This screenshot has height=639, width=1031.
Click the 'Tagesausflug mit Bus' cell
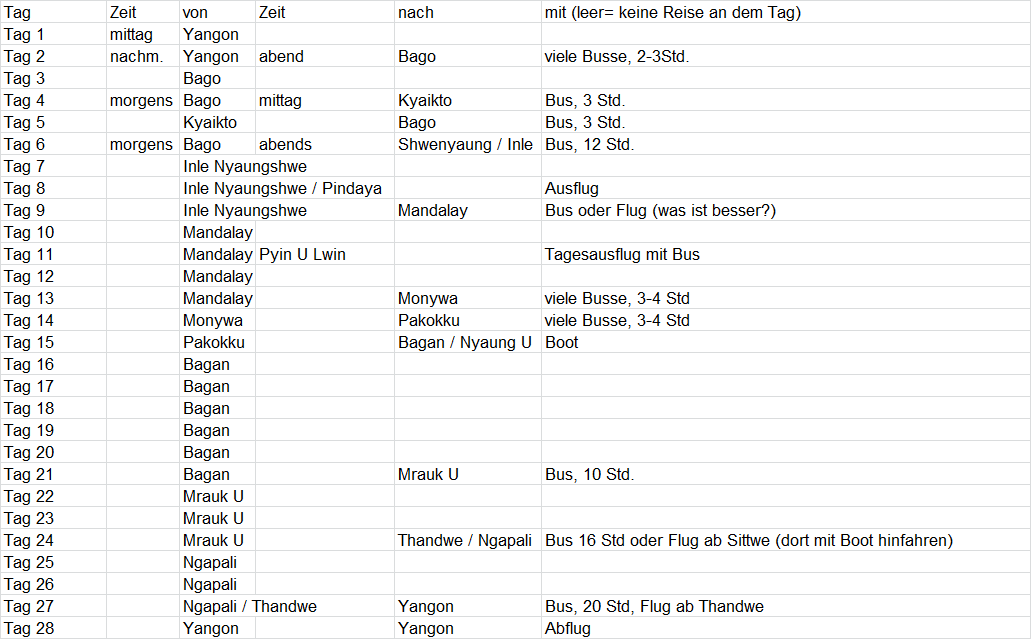[622, 255]
